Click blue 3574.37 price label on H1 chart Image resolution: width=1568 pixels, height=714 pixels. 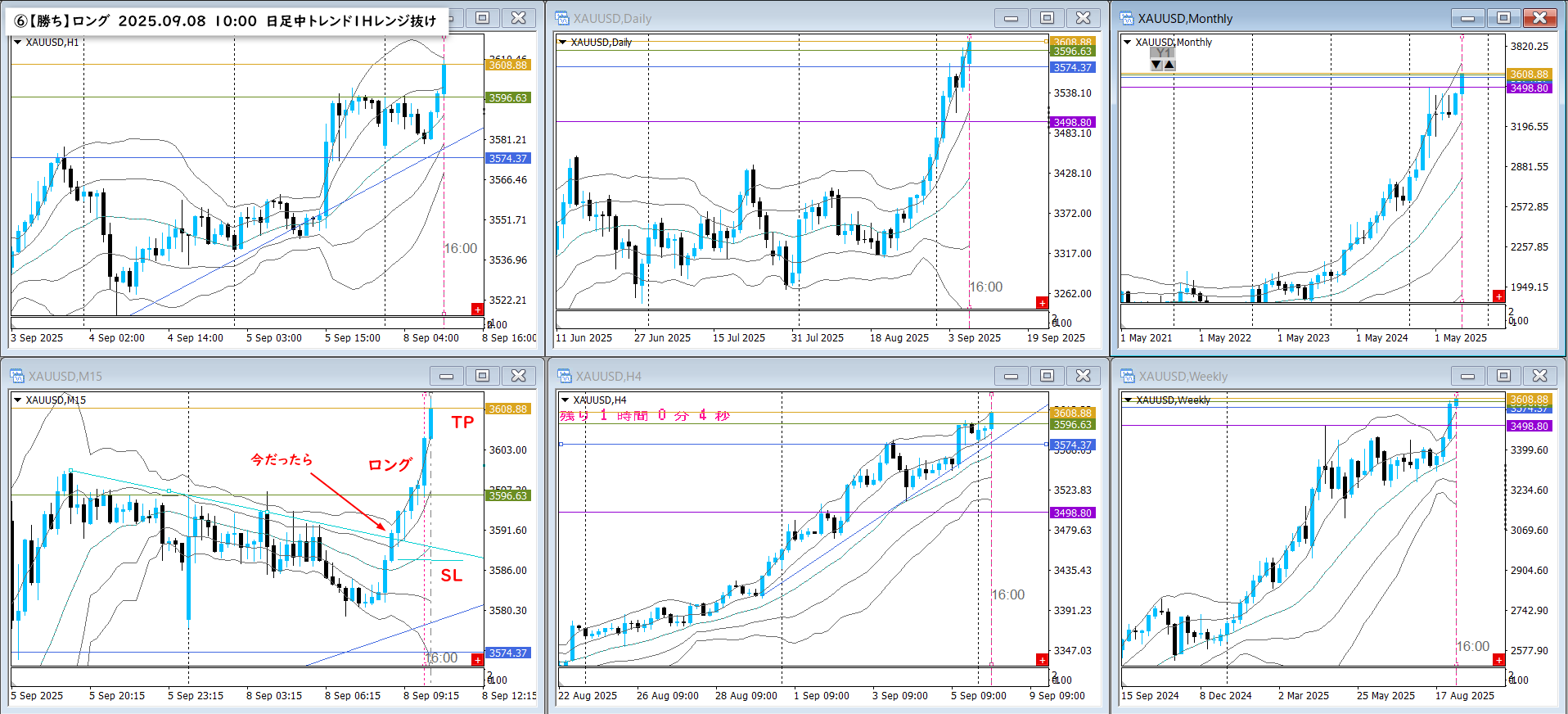[507, 158]
